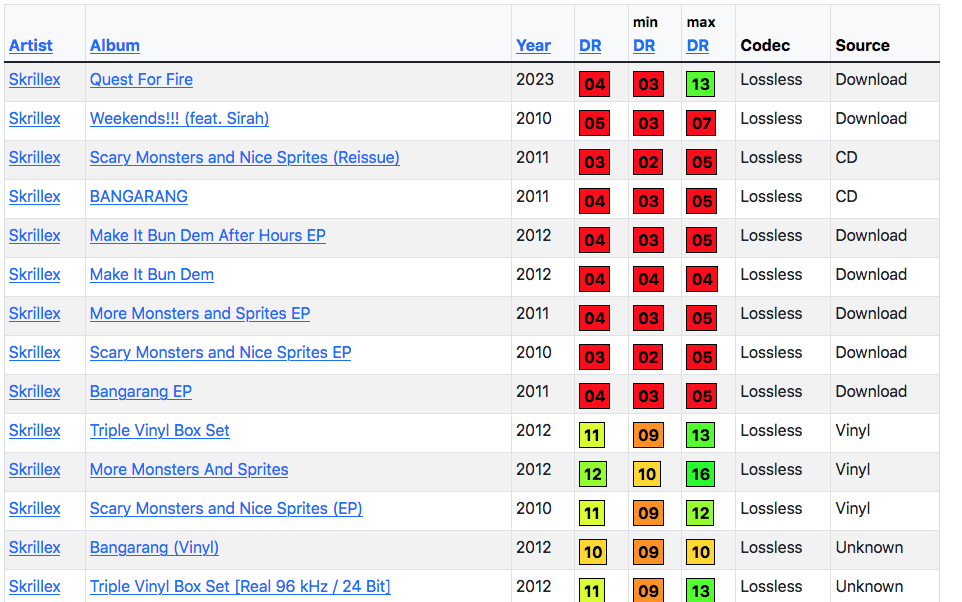Open the Triple Vinyl Box Set link

(x=160, y=431)
